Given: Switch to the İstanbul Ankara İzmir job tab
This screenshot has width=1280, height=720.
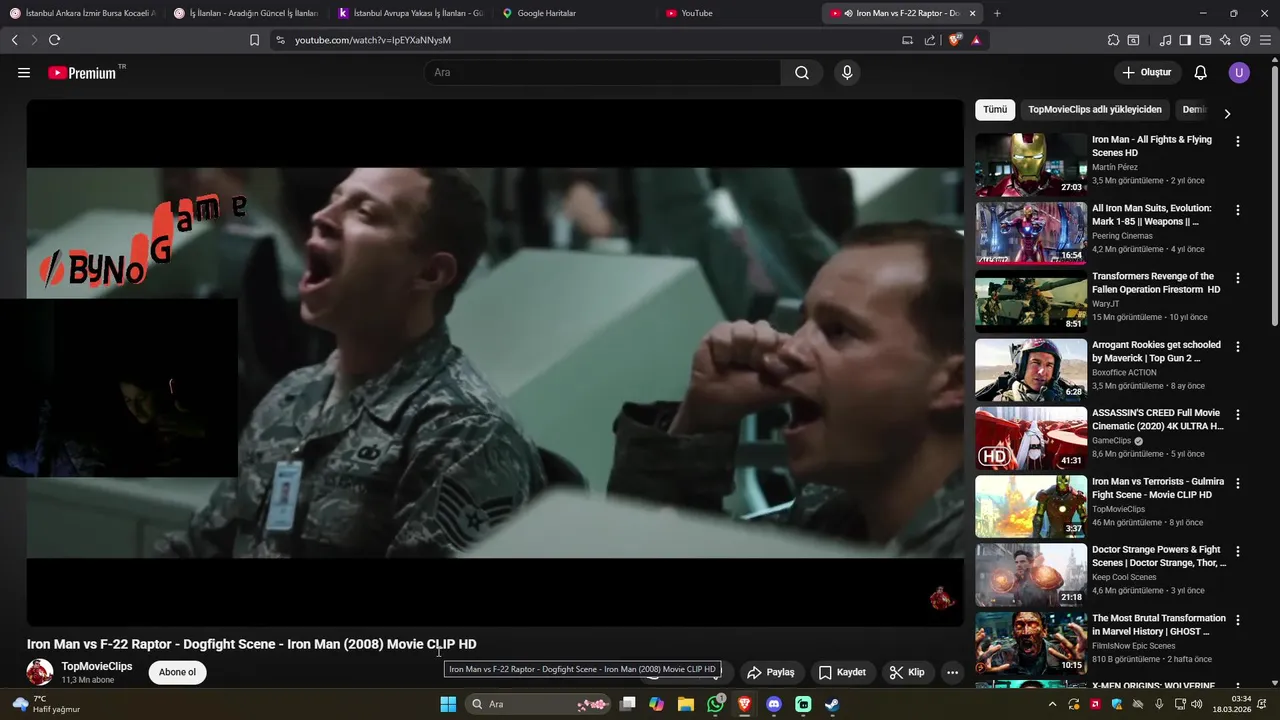Looking at the screenshot, I should 82,13.
